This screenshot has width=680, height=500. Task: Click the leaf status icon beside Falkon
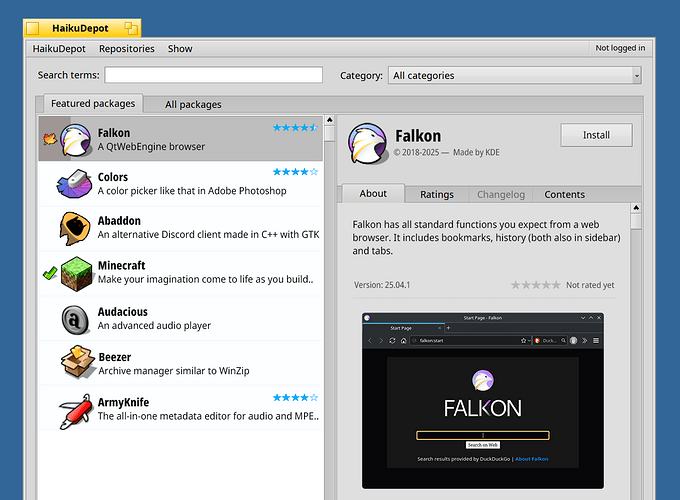click(x=50, y=139)
